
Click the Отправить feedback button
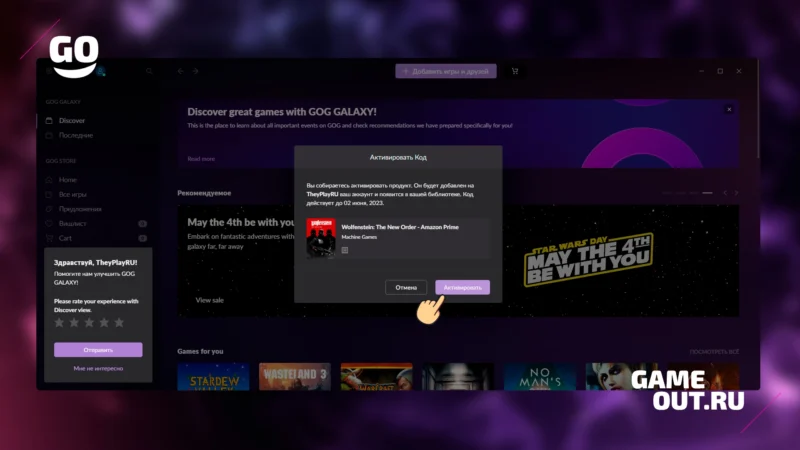pyautogui.click(x=98, y=349)
